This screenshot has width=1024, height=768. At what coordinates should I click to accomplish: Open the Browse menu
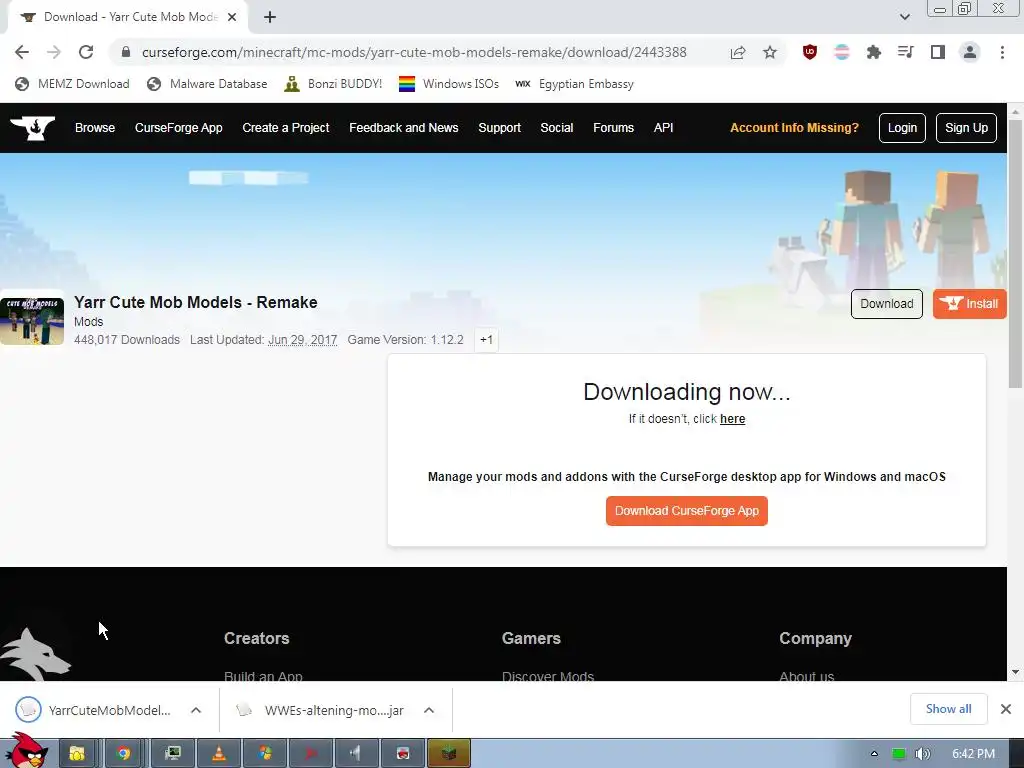[95, 128]
